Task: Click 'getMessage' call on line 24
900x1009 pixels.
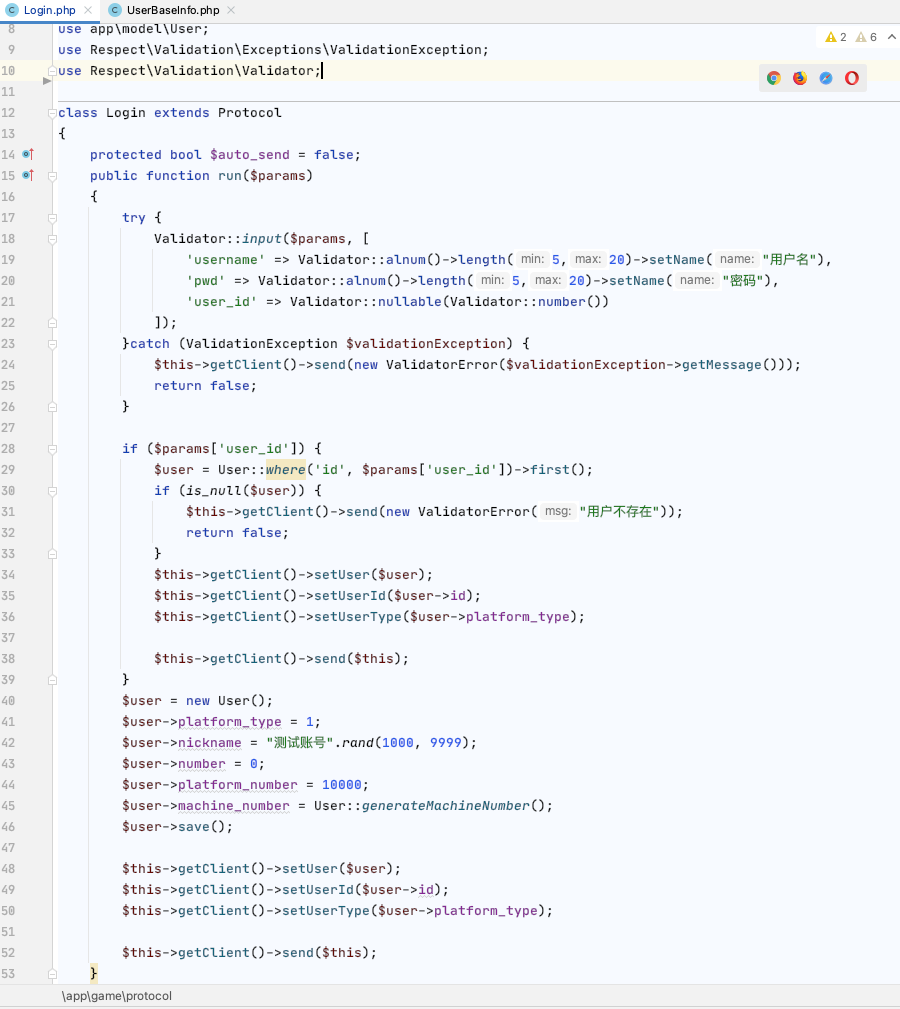Action: pos(722,365)
